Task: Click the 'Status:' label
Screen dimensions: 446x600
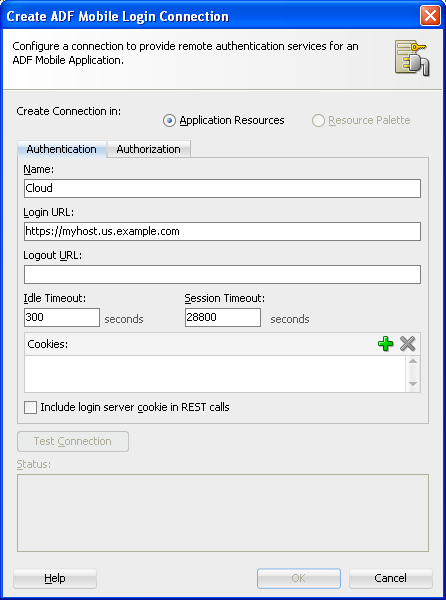Action: coord(34,464)
